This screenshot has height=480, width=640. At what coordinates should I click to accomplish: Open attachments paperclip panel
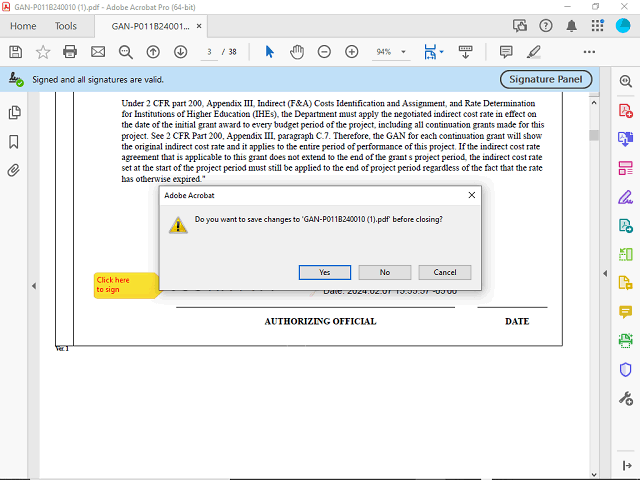pyautogui.click(x=13, y=170)
